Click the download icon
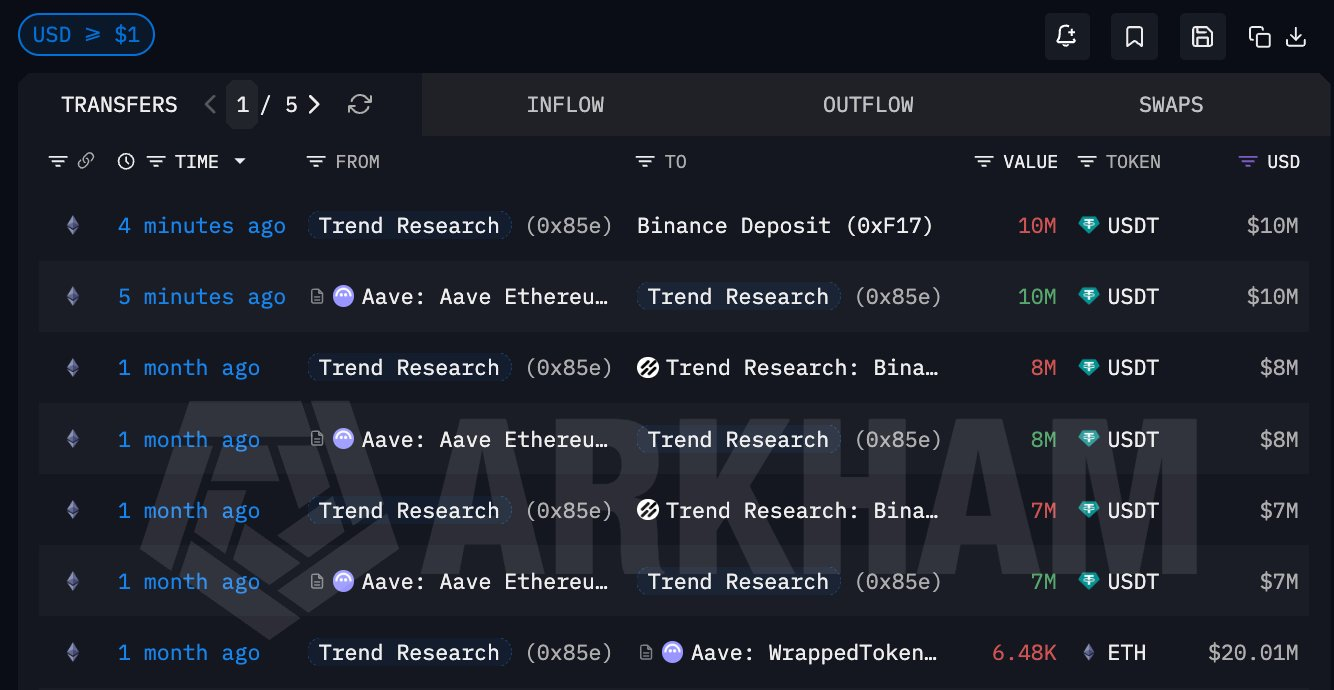Image resolution: width=1334 pixels, height=690 pixels. [x=1295, y=37]
